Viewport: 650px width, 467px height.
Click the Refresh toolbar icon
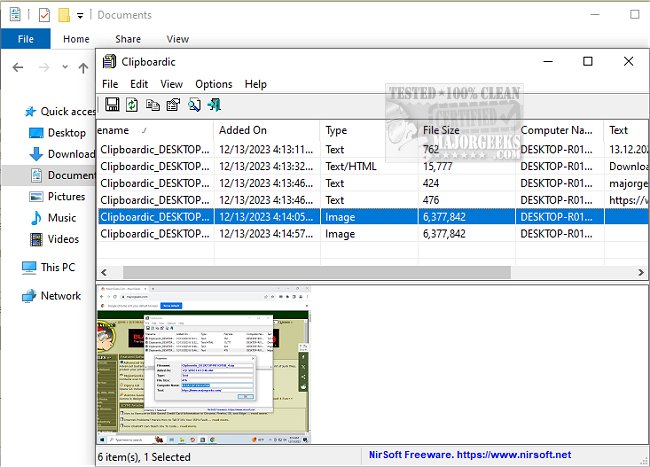(132, 104)
